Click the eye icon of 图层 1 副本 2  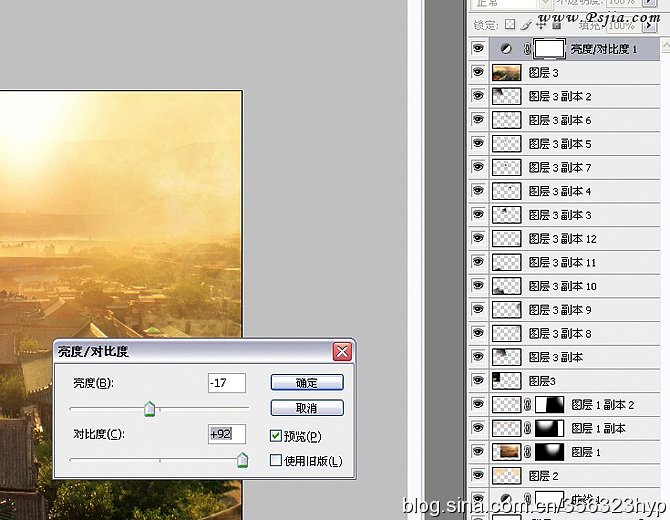click(478, 404)
